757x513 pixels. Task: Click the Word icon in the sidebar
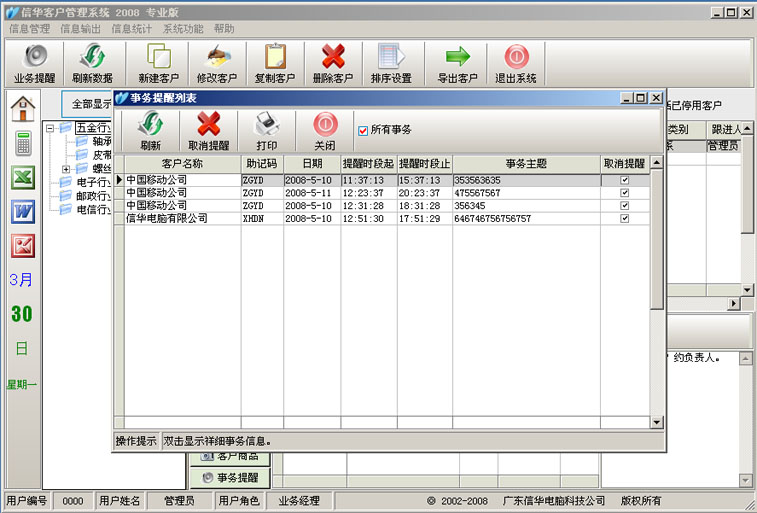coord(23,212)
